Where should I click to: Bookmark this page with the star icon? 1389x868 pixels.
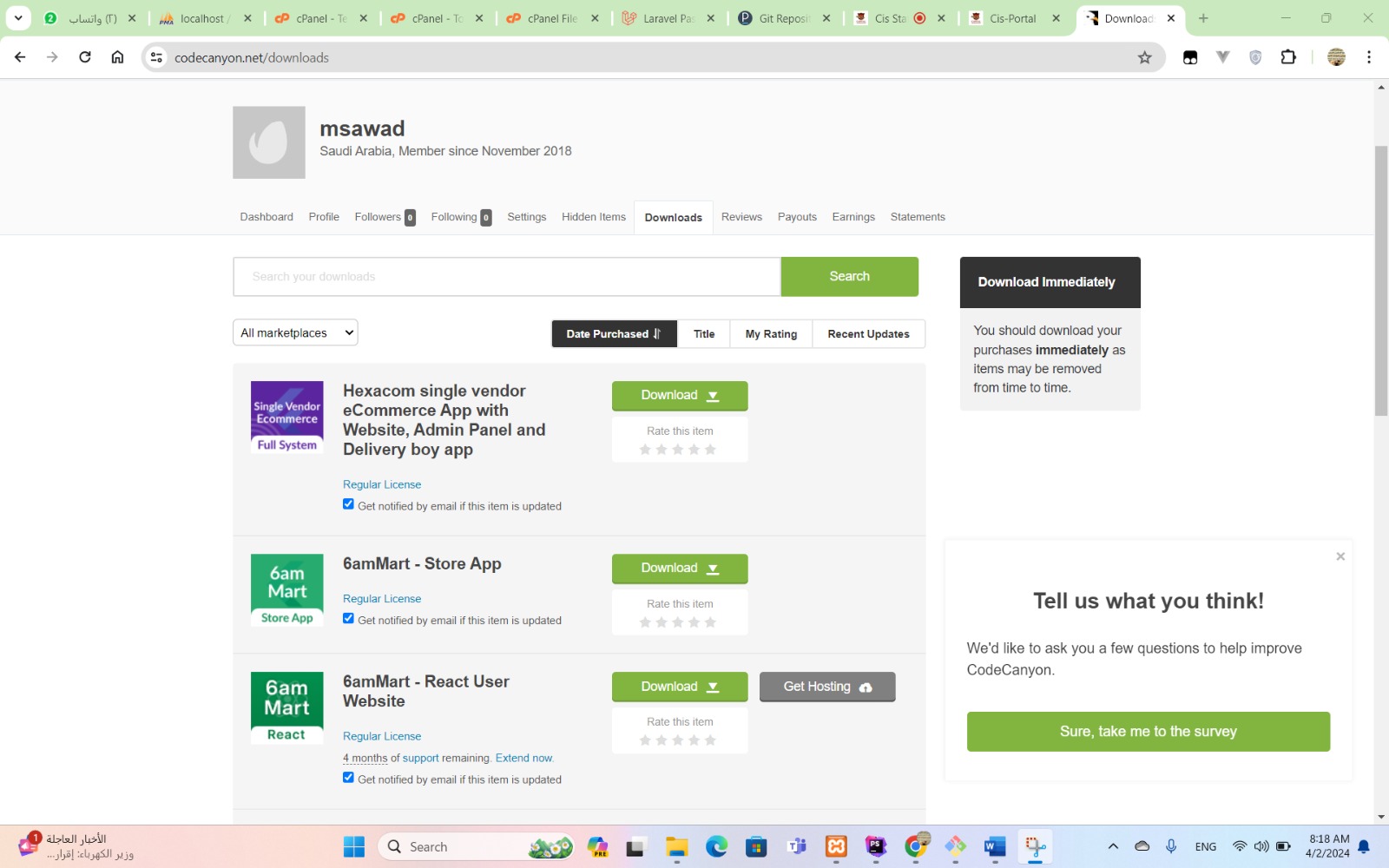[x=1144, y=57]
